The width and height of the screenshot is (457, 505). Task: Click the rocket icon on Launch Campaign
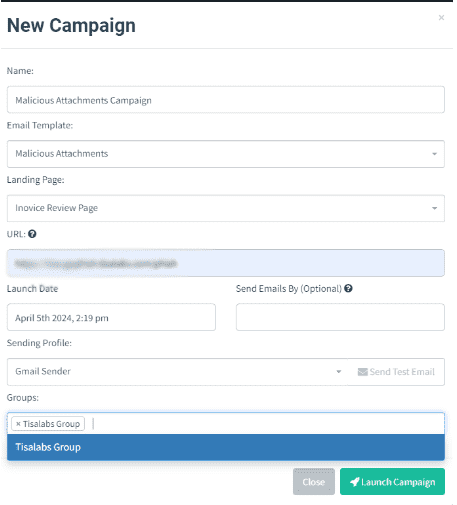(355, 482)
